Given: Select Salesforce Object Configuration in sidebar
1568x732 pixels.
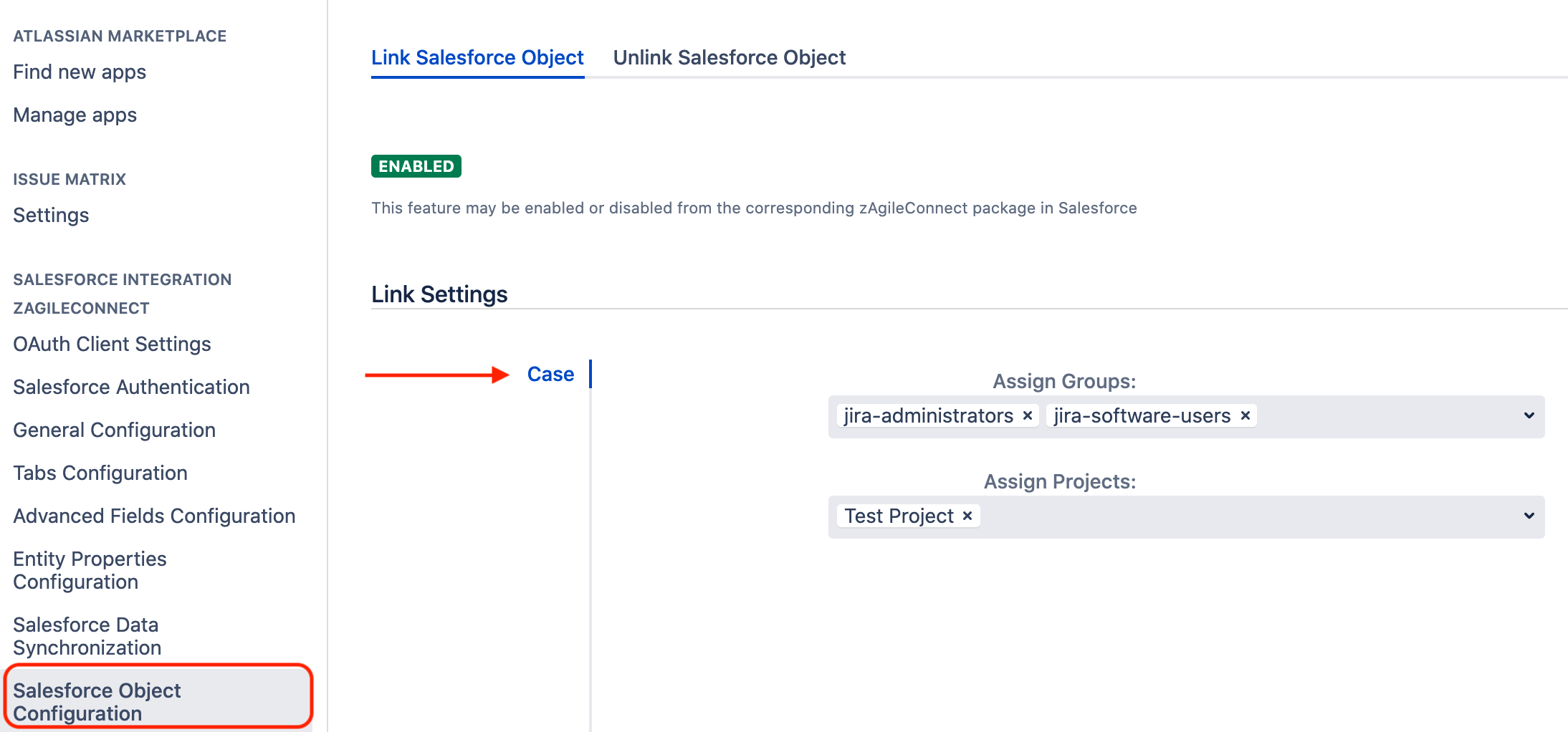Looking at the screenshot, I should (97, 702).
